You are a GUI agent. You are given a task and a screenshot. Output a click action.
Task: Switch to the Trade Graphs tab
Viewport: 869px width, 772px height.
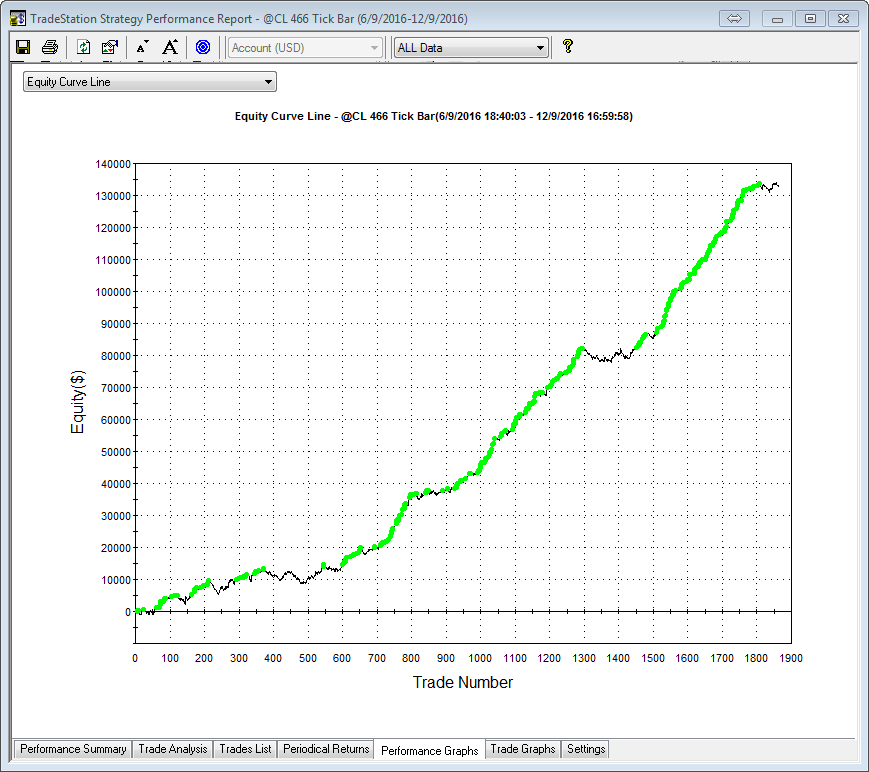[x=523, y=749]
